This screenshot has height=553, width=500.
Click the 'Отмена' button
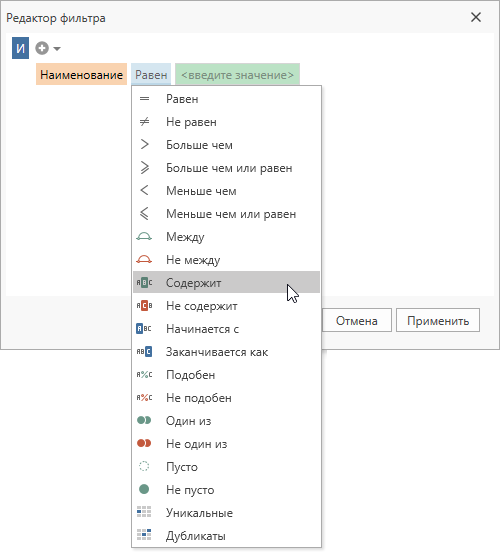tap(357, 321)
